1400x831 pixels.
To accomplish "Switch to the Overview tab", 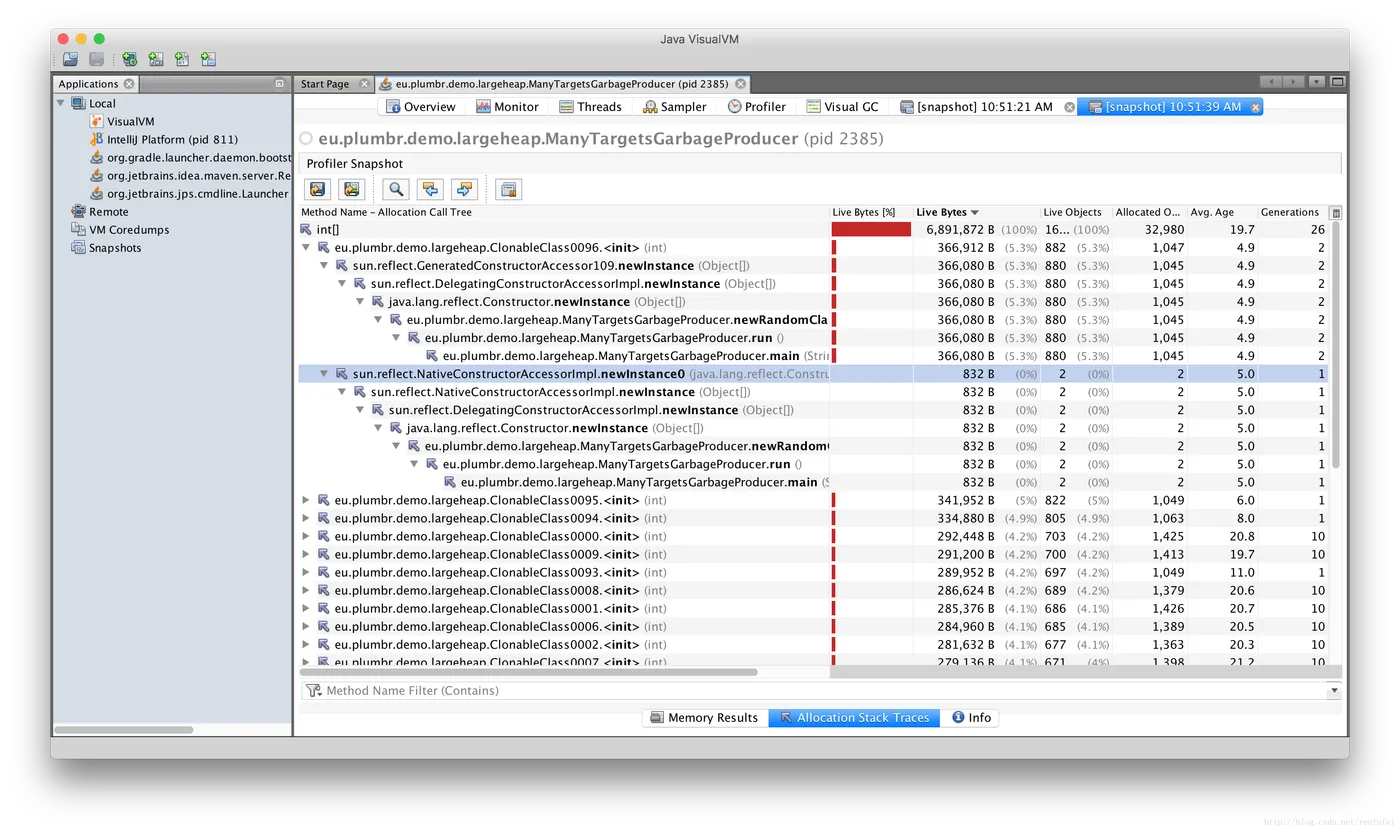I will click(x=421, y=107).
